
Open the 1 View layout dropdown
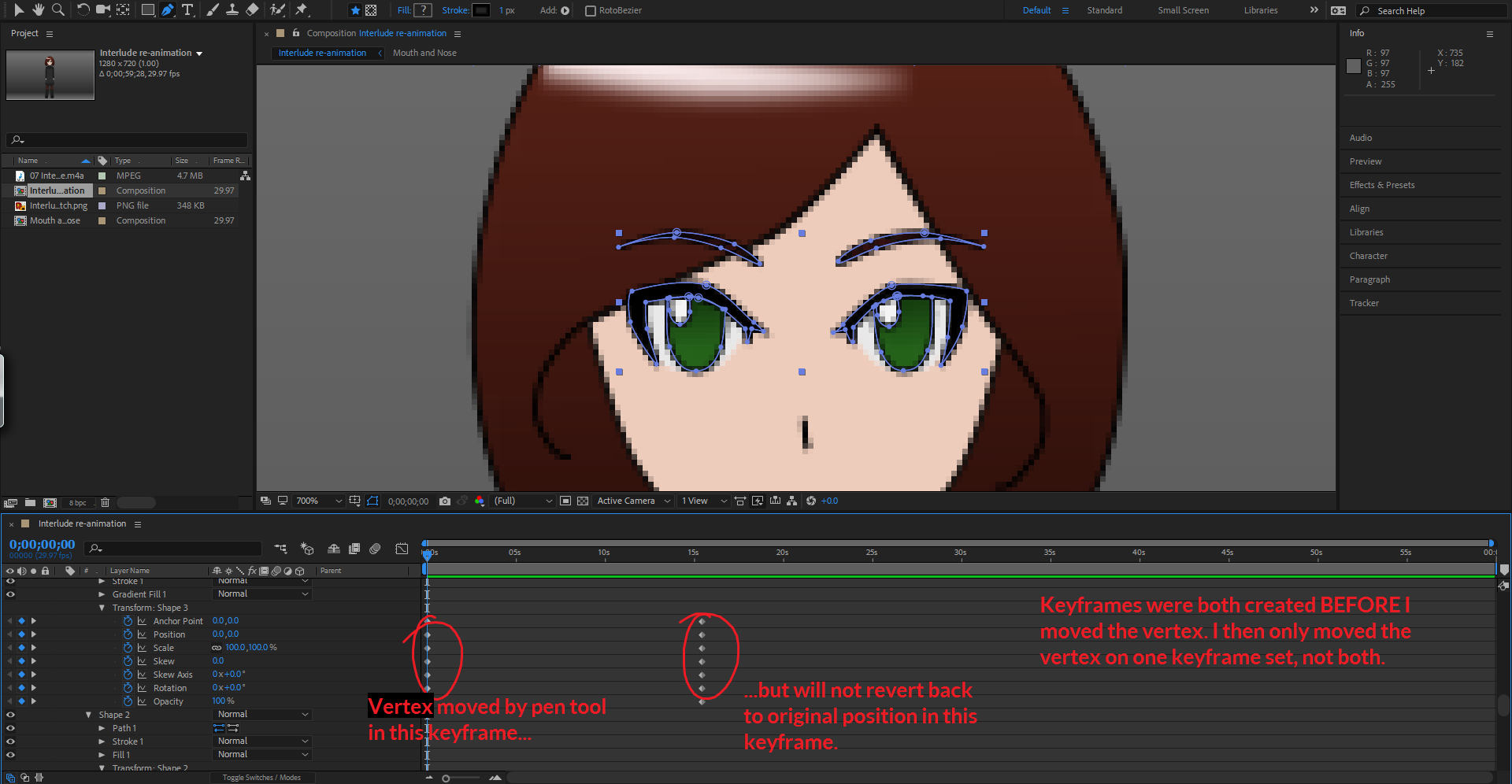pyautogui.click(x=704, y=501)
